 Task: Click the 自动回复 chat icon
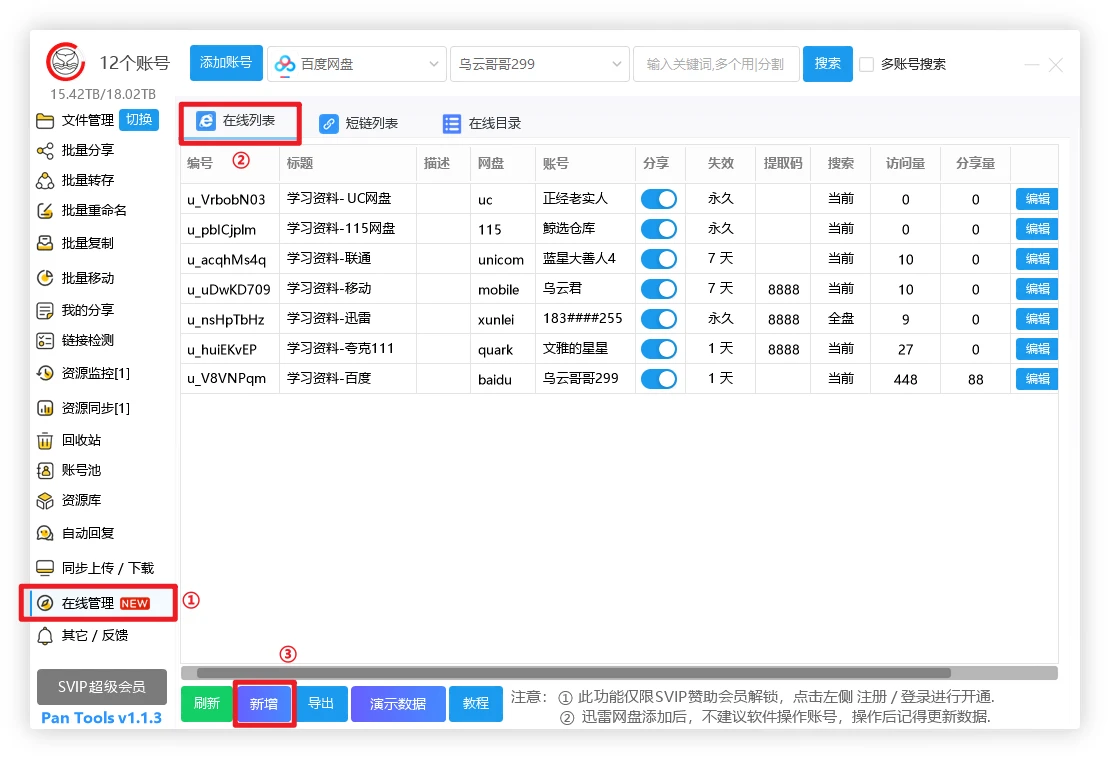pyautogui.click(x=45, y=534)
